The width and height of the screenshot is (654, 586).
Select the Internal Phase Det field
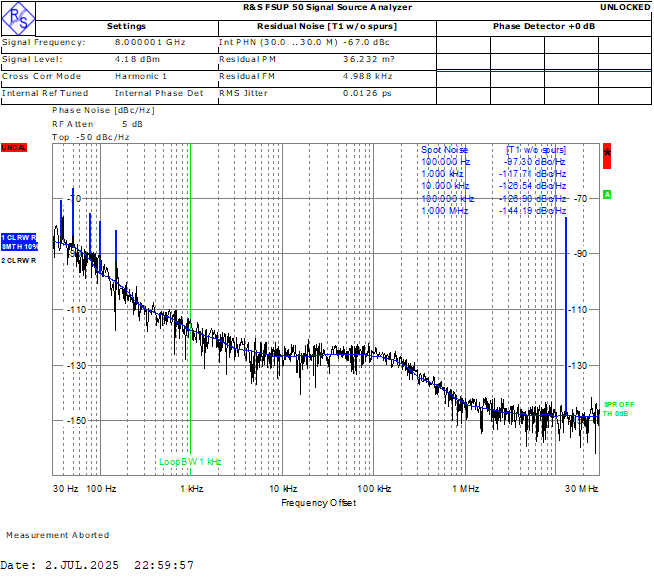158,93
